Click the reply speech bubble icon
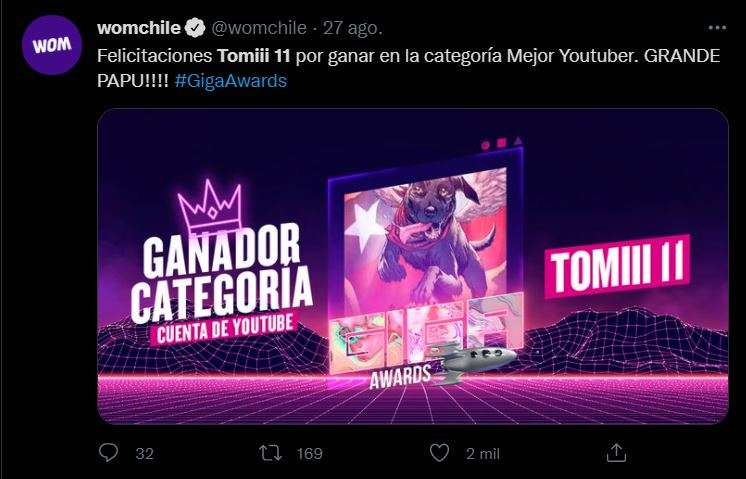Screen dimensions: 746x479 pyautogui.click(x=108, y=452)
